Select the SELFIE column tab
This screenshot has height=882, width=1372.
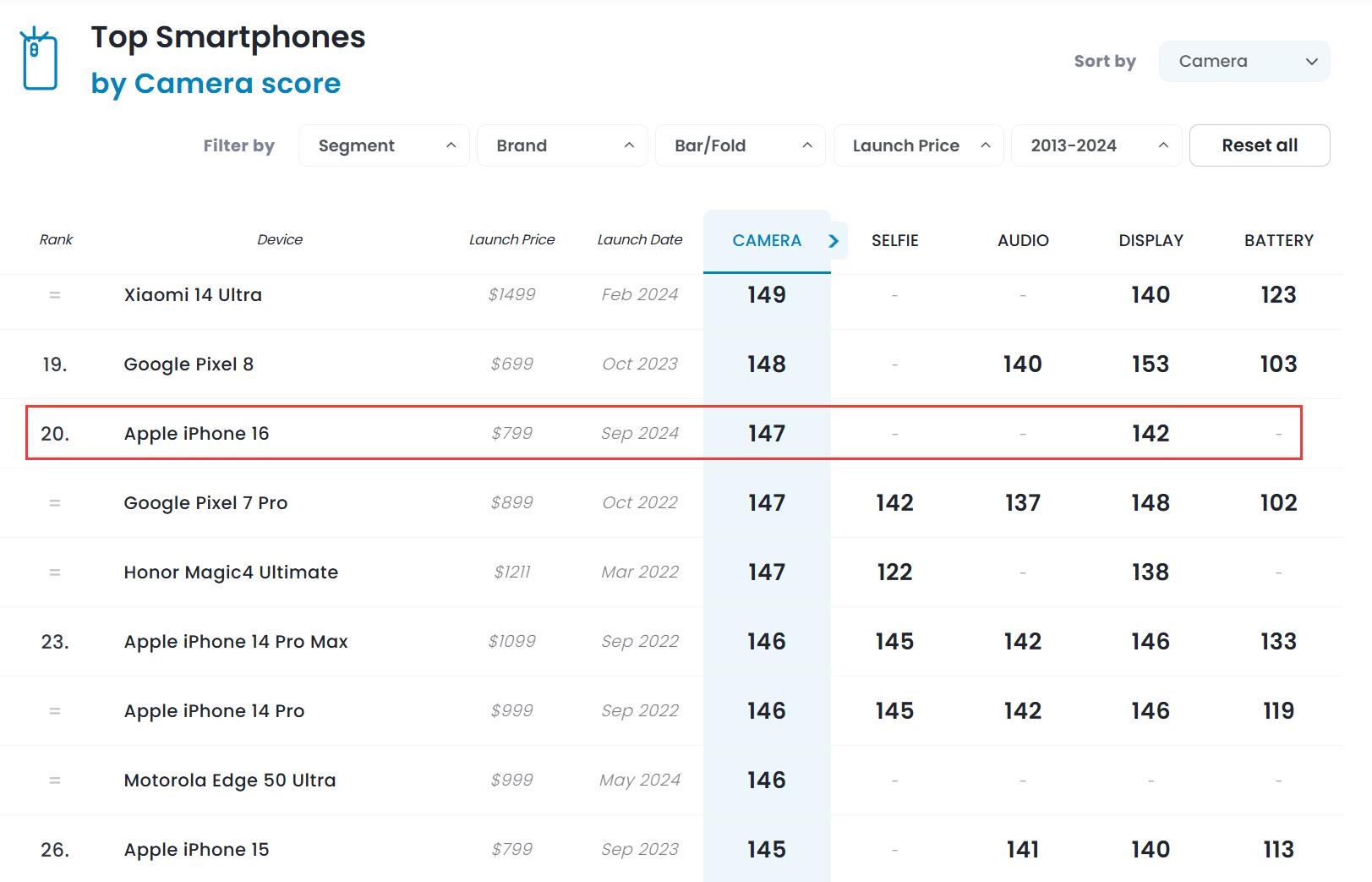click(894, 241)
